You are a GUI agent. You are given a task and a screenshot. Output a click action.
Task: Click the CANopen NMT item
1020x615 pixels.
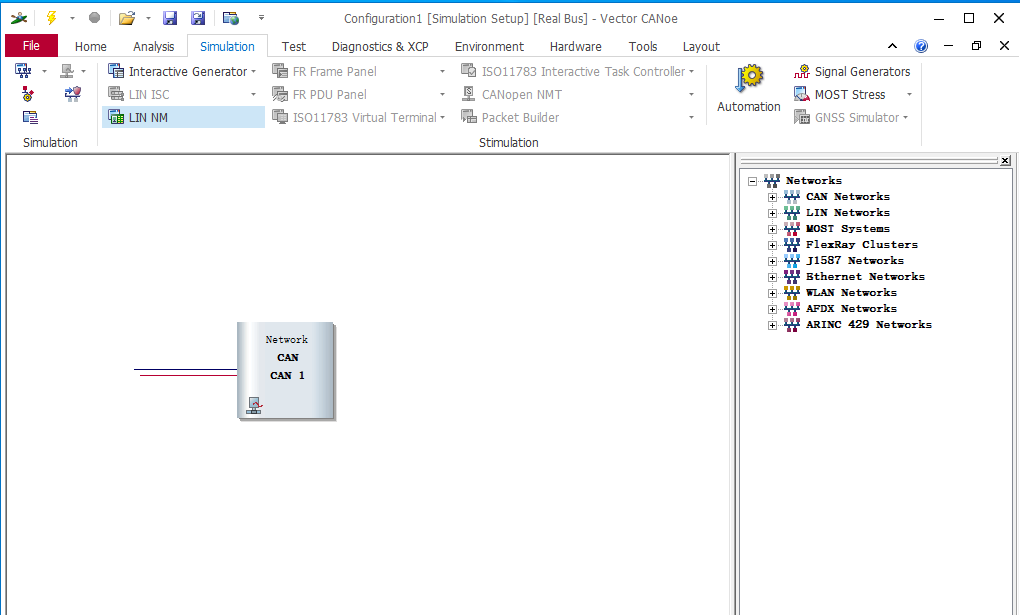pyautogui.click(x=511, y=94)
